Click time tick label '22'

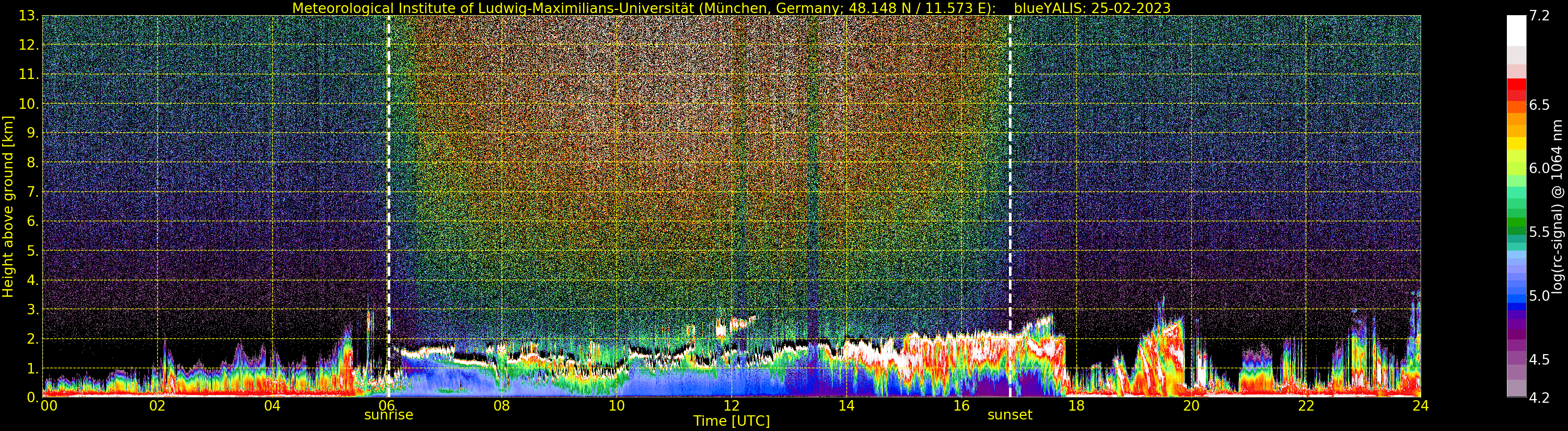coord(1306,406)
